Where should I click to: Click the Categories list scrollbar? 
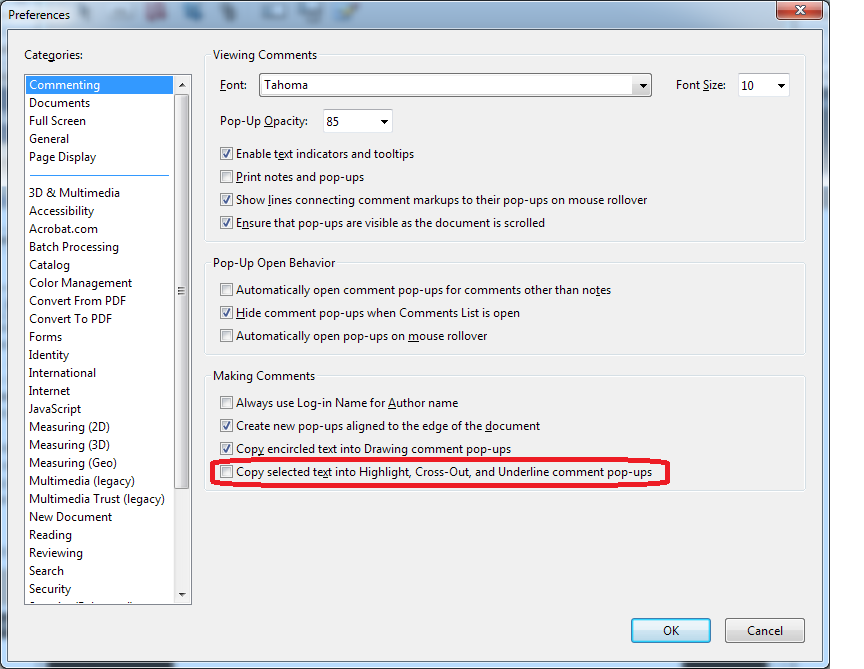(x=181, y=290)
